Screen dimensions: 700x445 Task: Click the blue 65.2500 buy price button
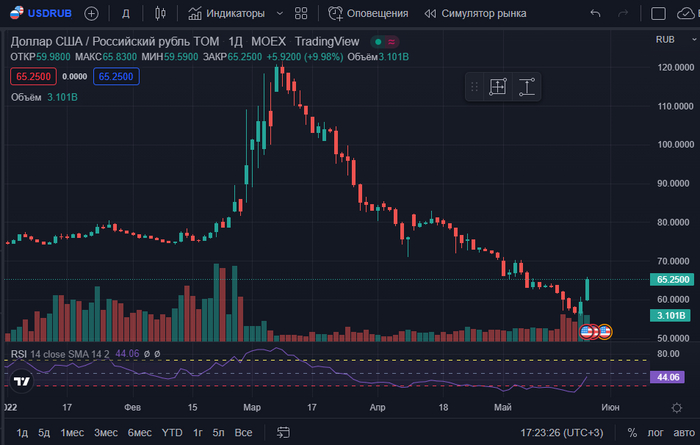(116, 76)
